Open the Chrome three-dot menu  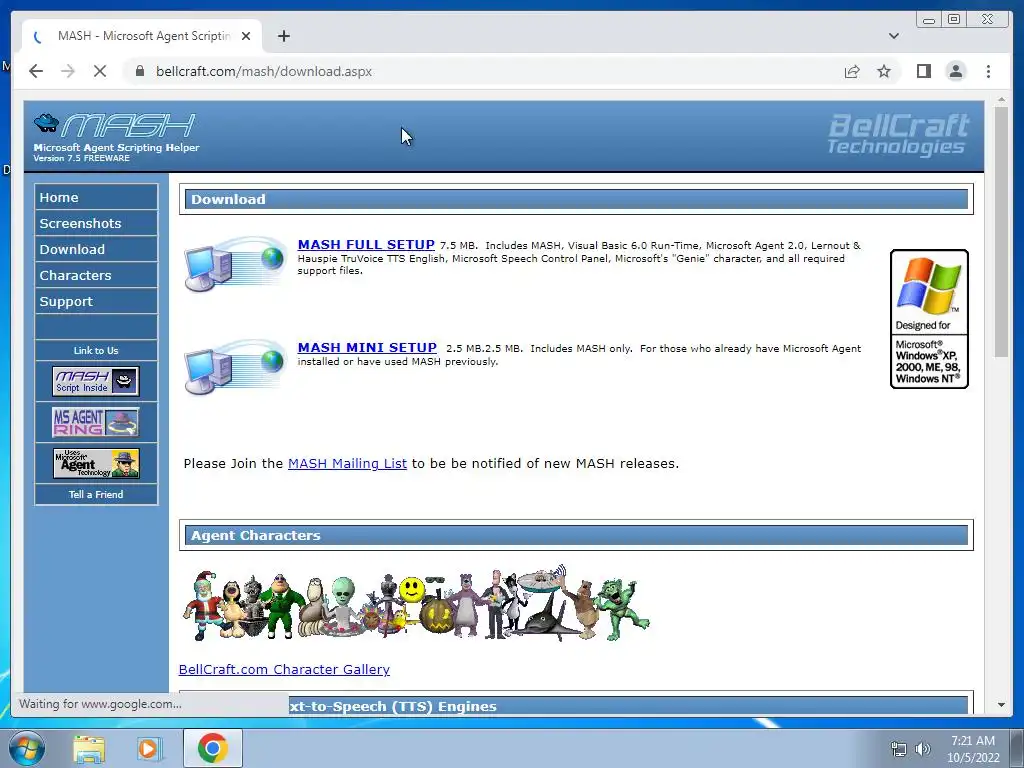click(x=988, y=71)
